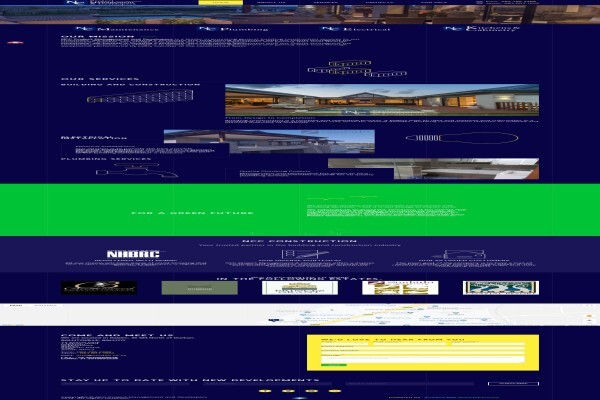
Task: Click the brick wall outline icon
Action: click(140, 96)
